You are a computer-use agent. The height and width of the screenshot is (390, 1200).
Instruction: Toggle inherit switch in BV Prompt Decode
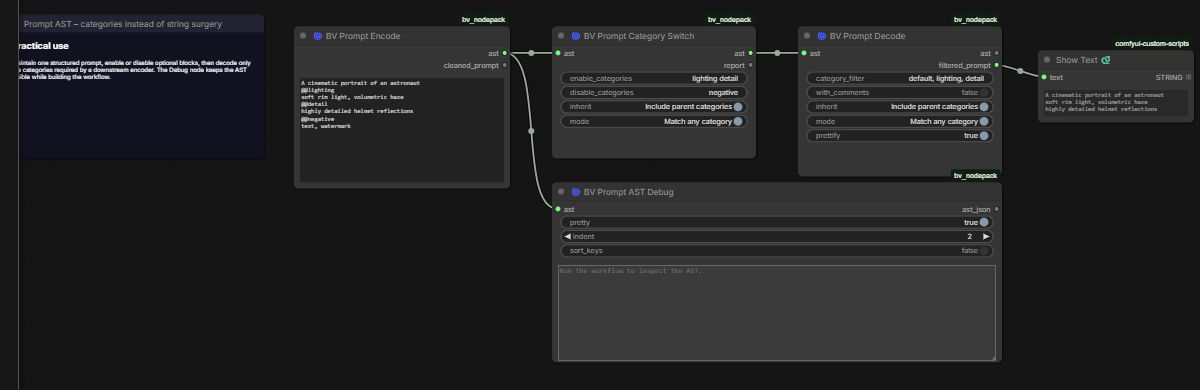(984, 107)
